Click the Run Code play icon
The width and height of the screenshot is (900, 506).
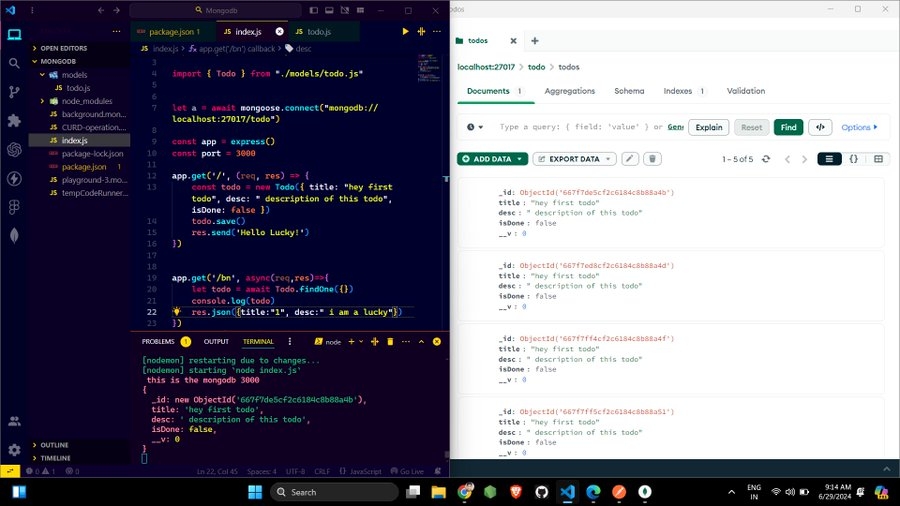point(405,32)
